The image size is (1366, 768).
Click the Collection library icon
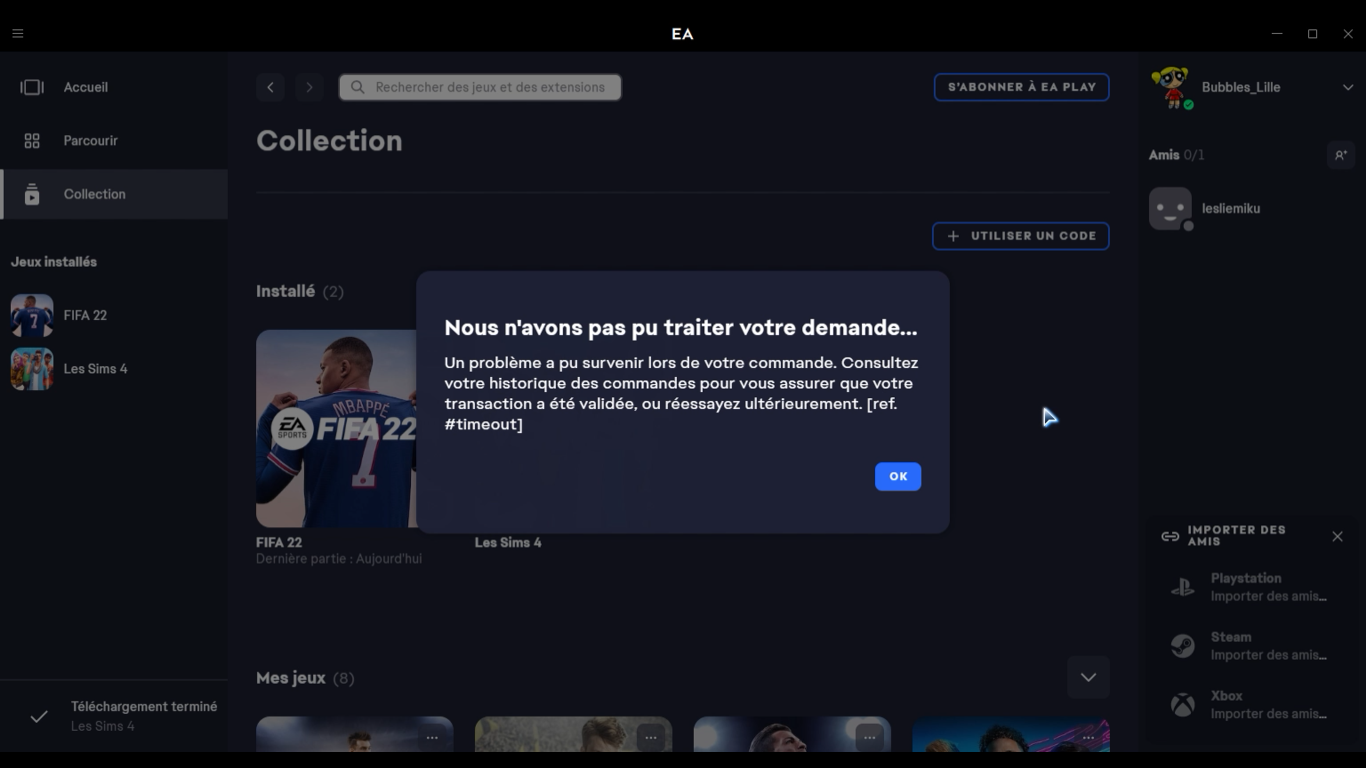pyautogui.click(x=32, y=194)
